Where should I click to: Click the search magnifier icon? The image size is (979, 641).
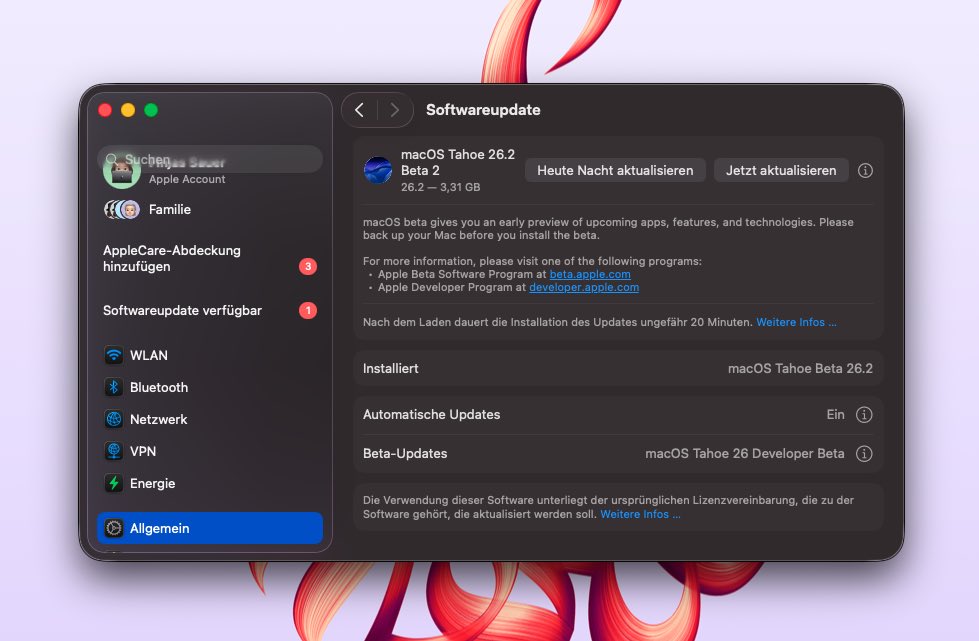click(x=111, y=159)
